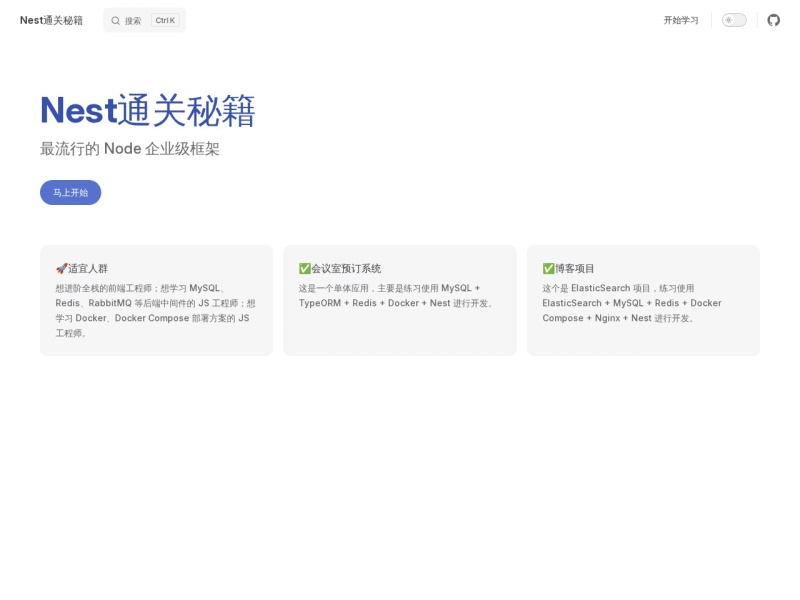Click the large Nest通关秘籍 hero heading
The height and width of the screenshot is (600, 800).
point(147,110)
